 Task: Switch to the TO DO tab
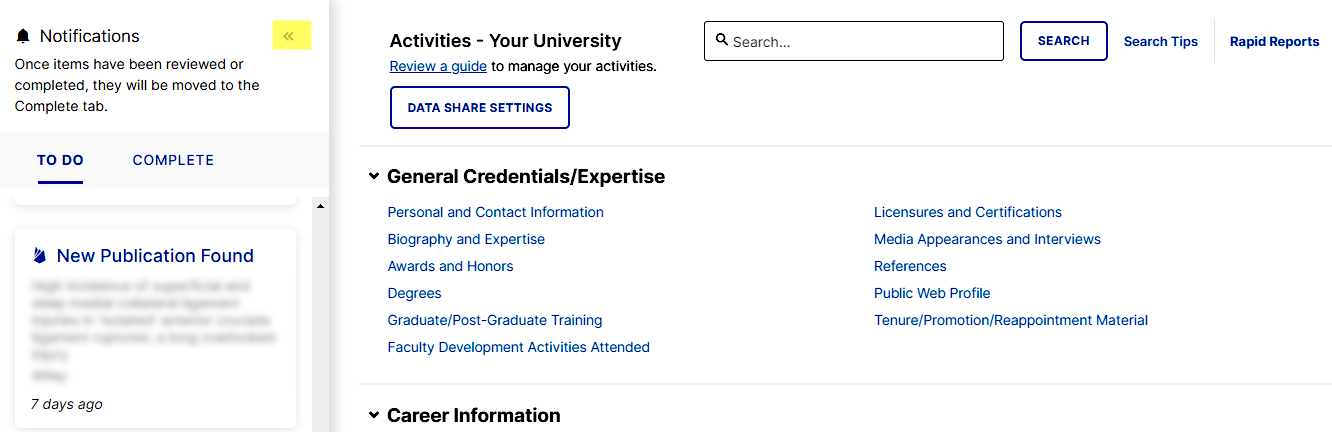tap(60, 160)
